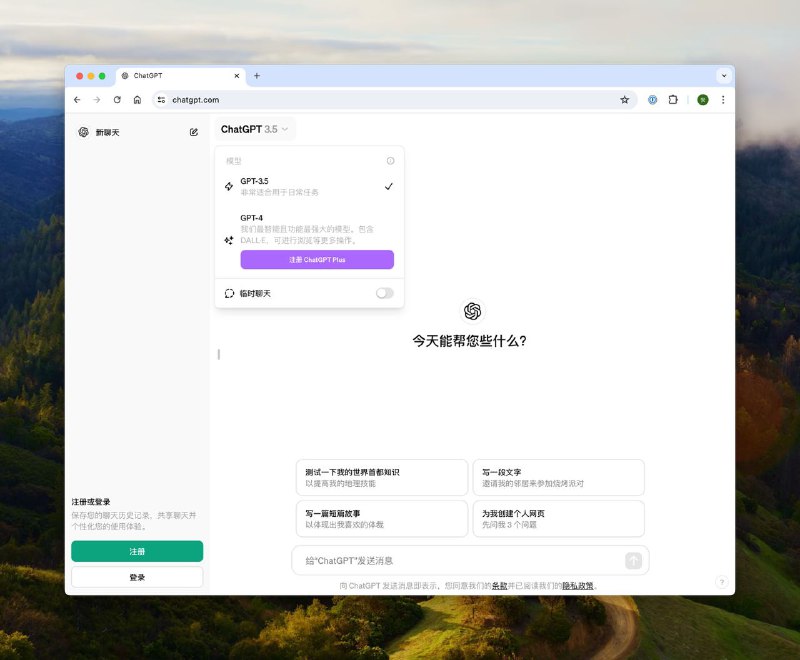Viewport: 800px width, 660px height.
Task: Expand the tab search chevron at top right
Action: (x=724, y=75)
